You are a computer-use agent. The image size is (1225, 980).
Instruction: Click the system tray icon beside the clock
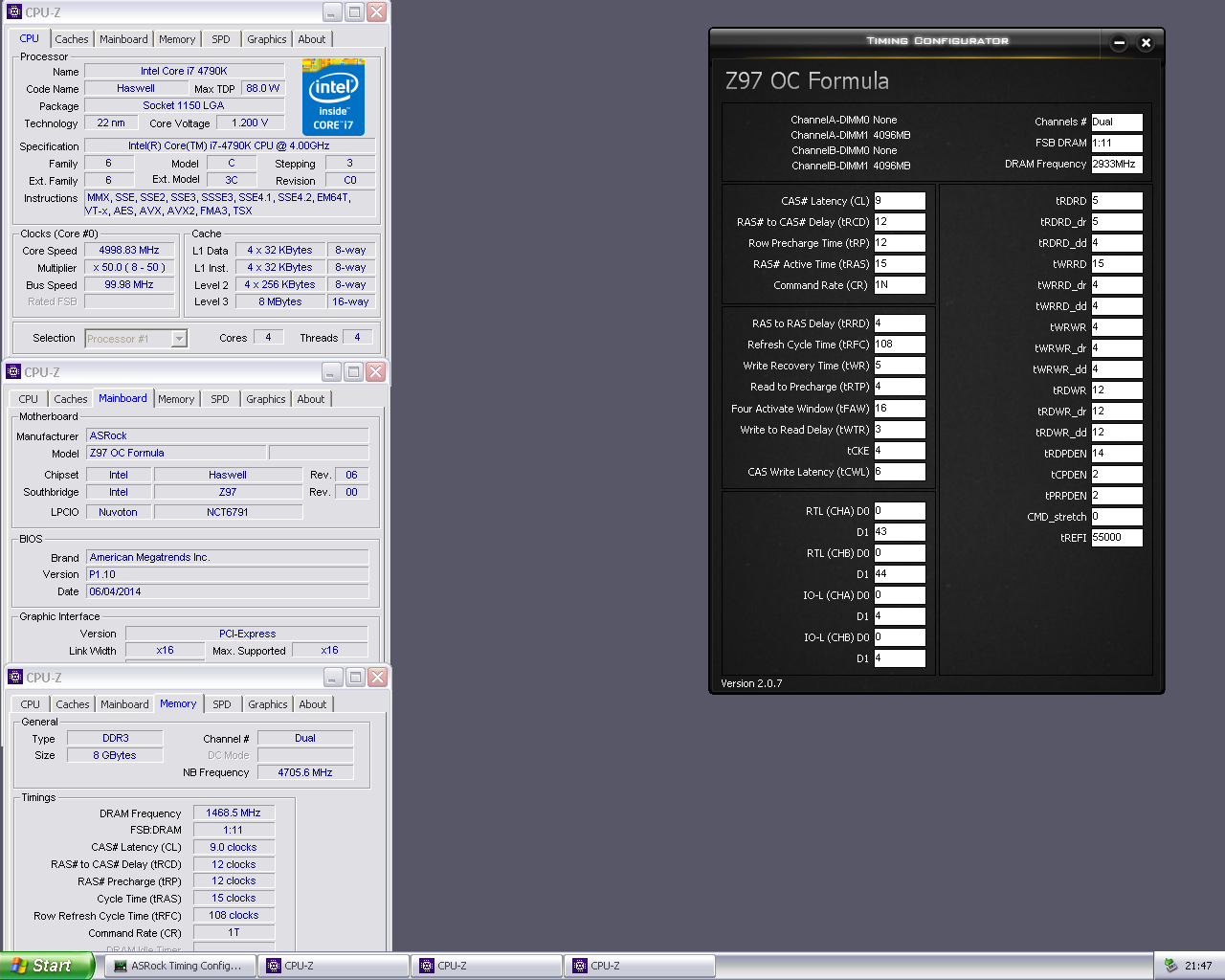(1170, 966)
